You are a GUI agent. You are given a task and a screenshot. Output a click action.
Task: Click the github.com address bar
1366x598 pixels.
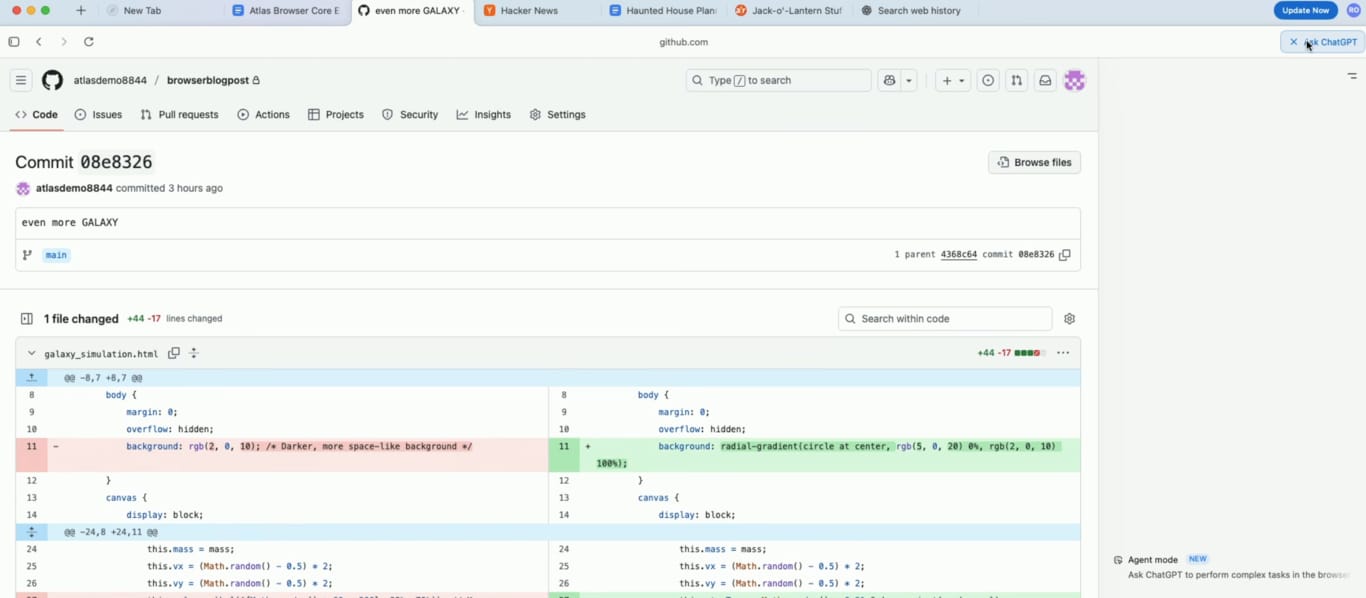[x=684, y=42]
